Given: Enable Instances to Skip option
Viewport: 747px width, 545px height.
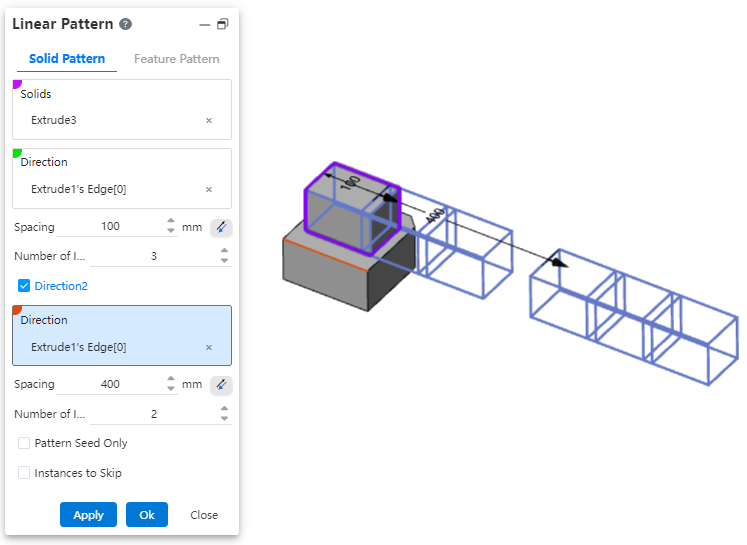Looking at the screenshot, I should pyautogui.click(x=24, y=473).
